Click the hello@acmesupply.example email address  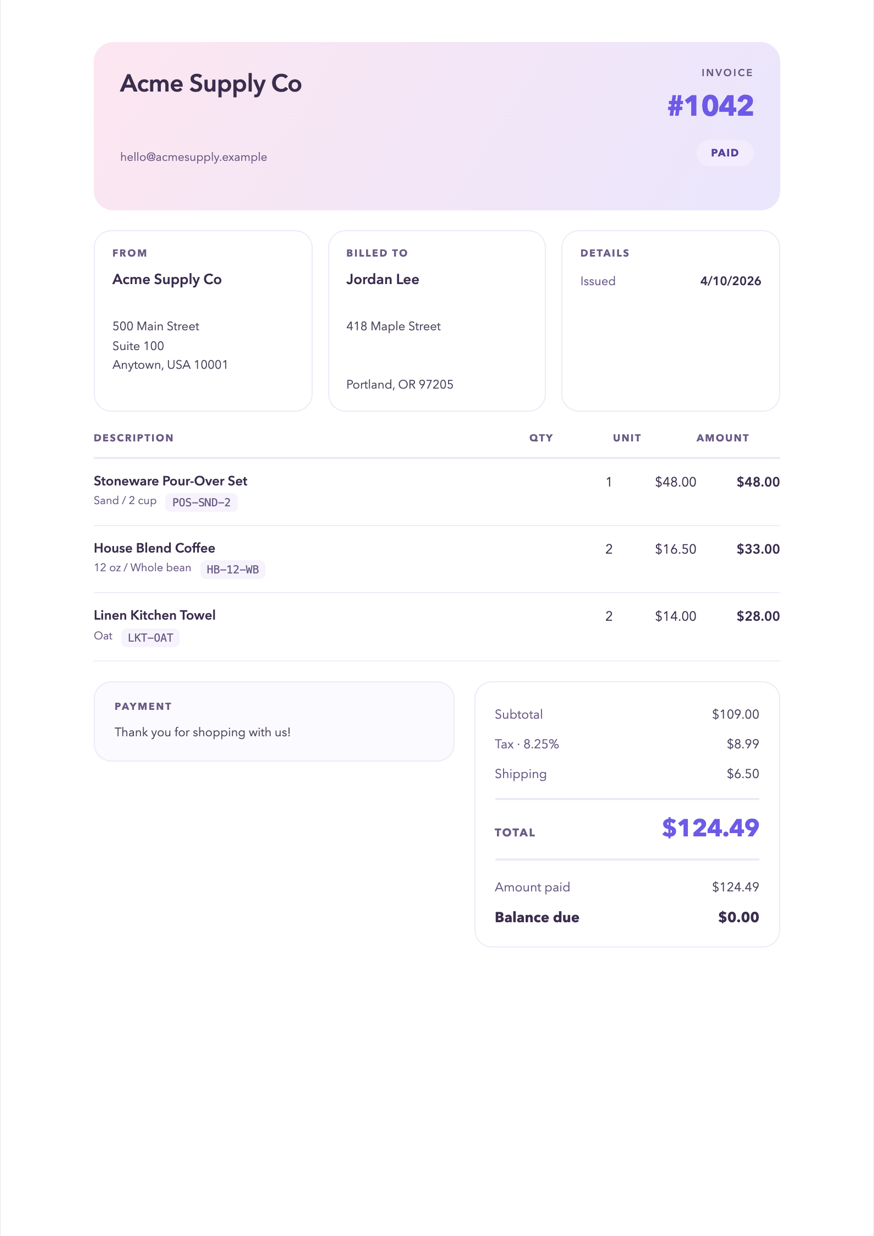[x=193, y=157]
